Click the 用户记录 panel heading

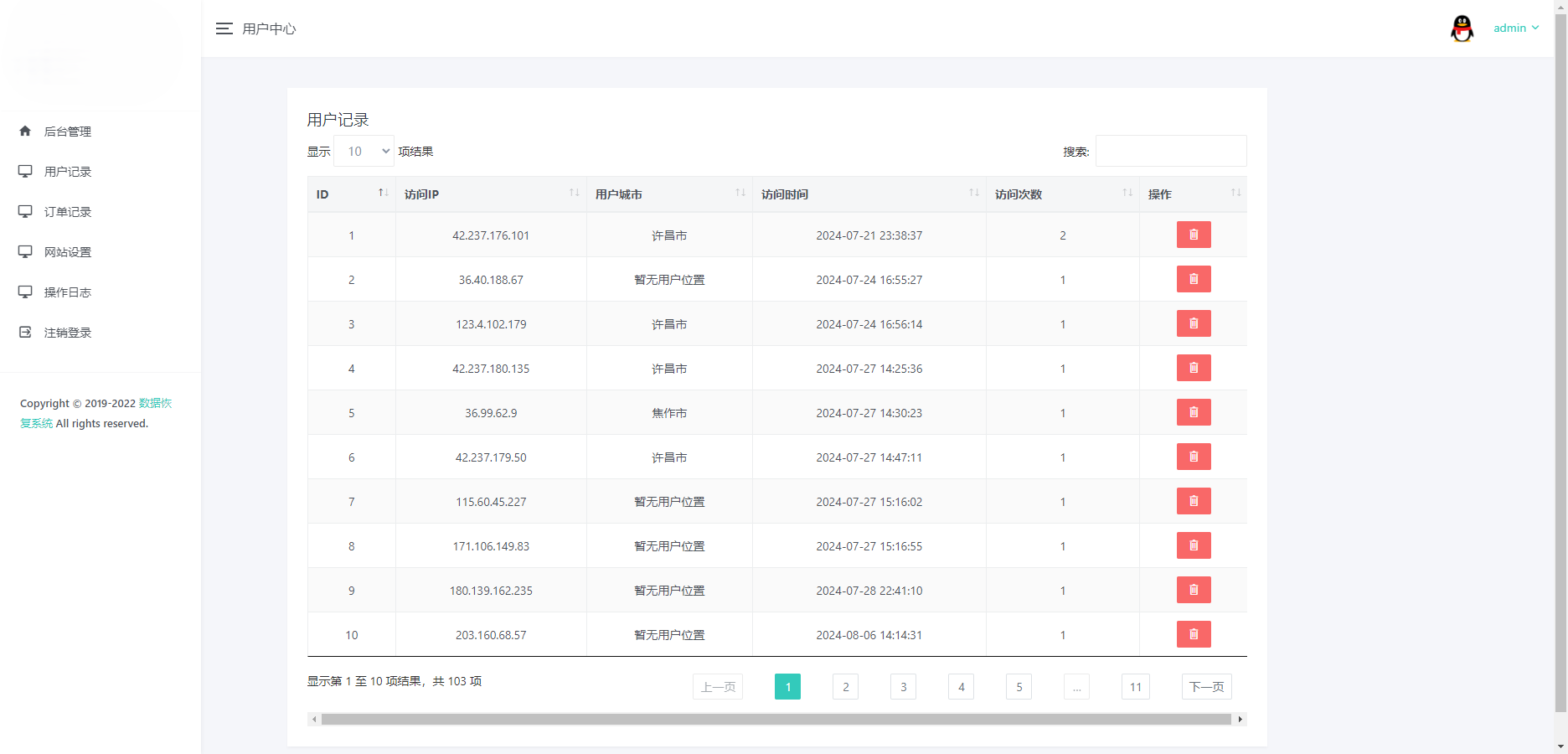[338, 120]
